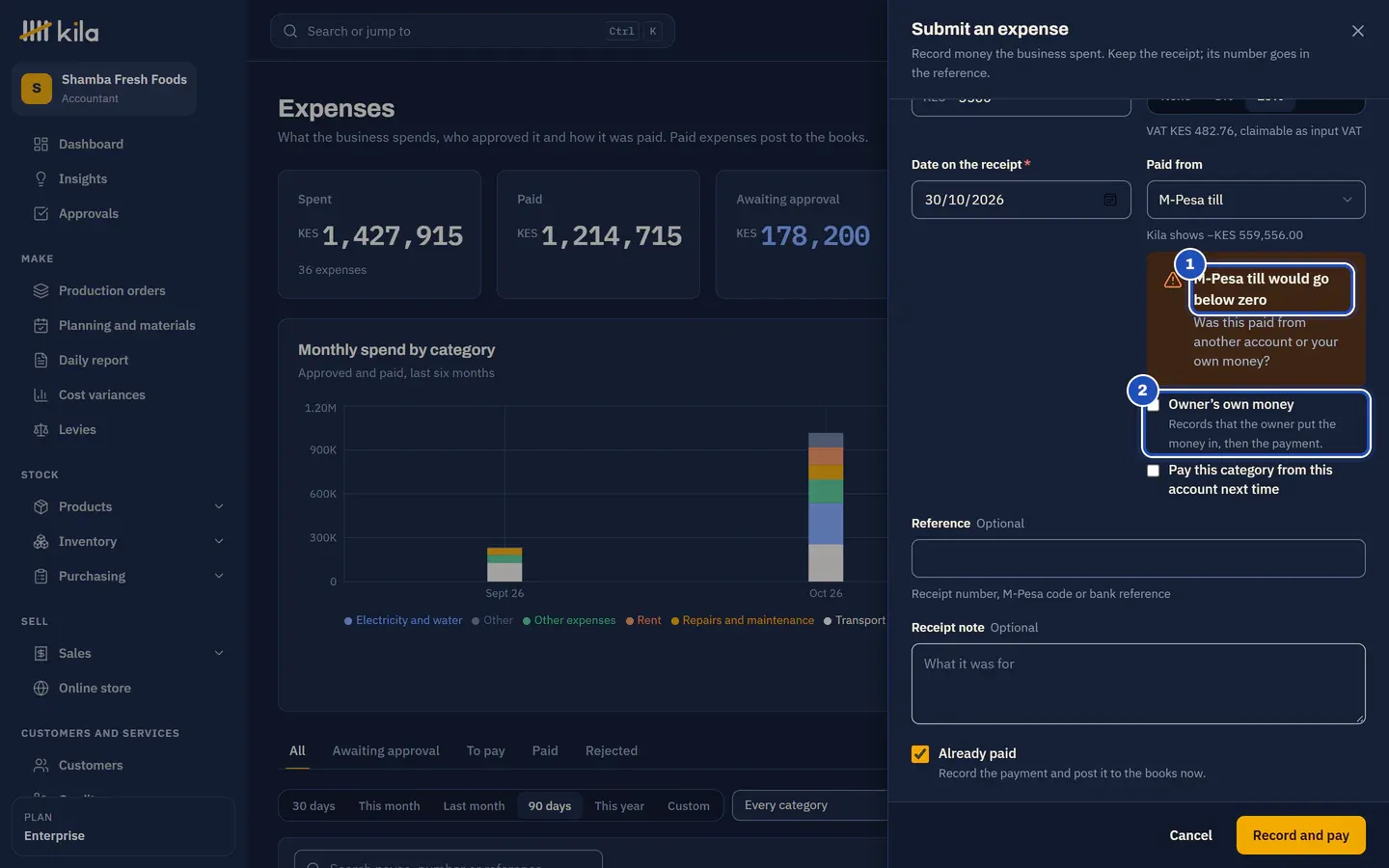Screen dimensions: 1389x868
Task: Open the Shamba Fresh Foods account switcher
Action: [x=104, y=89]
